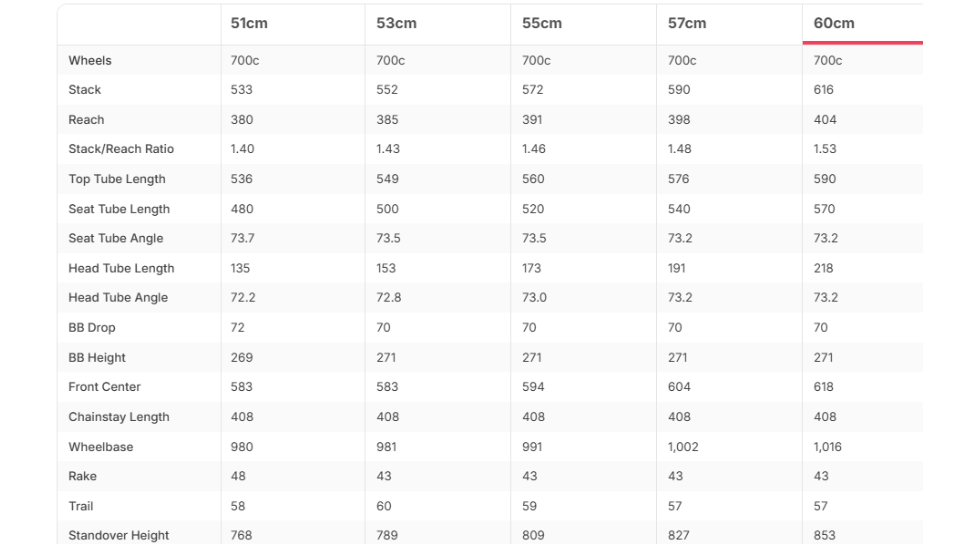
Task: Click the 1,016 wheelbase value for 60cm
Action: pyautogui.click(x=827, y=447)
